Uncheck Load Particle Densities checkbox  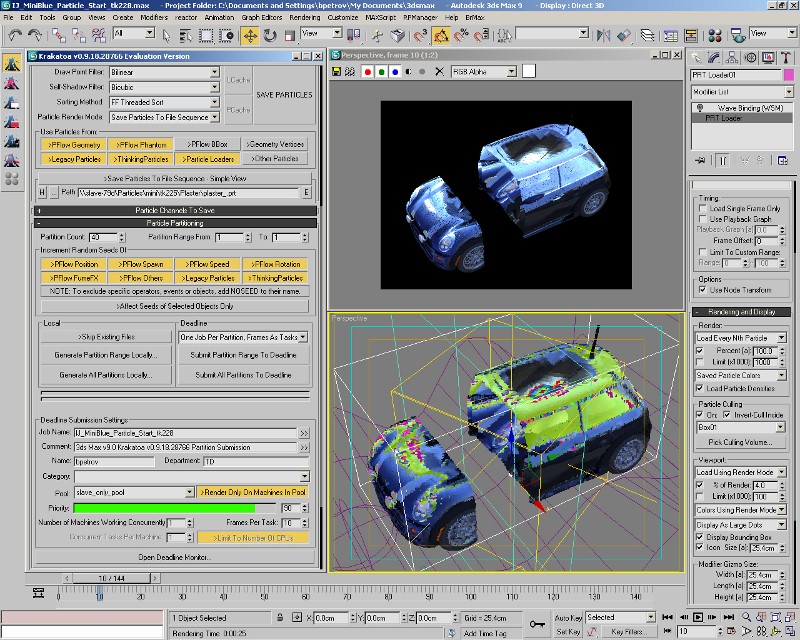(700, 388)
